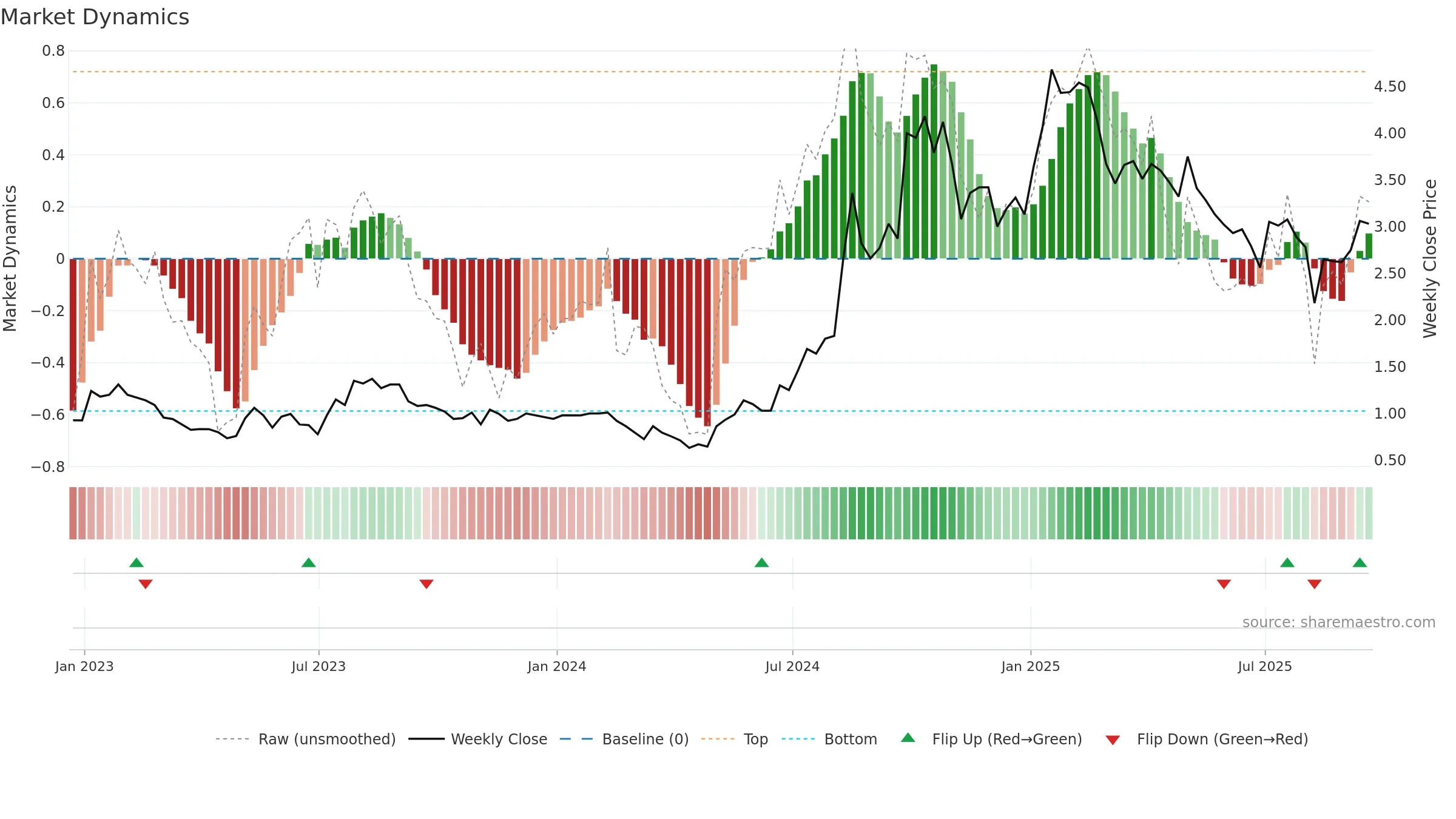Click the 0.50 price tick on right axis

(1390, 460)
